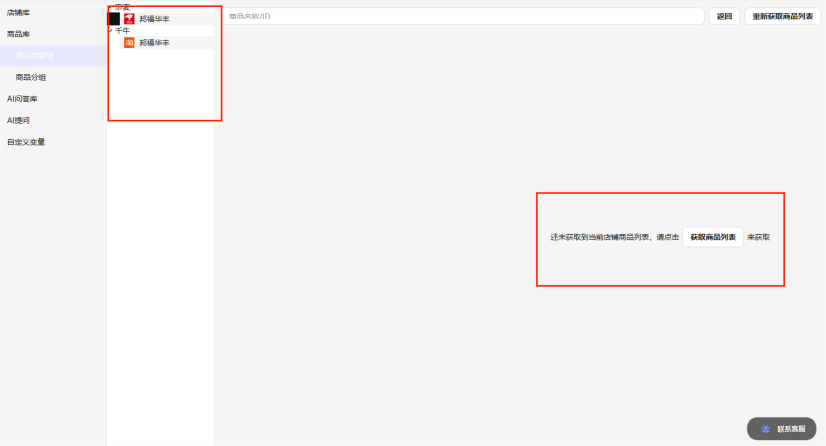Click the 联系客服 headset icon
The height and width of the screenshot is (446, 826).
pos(766,428)
